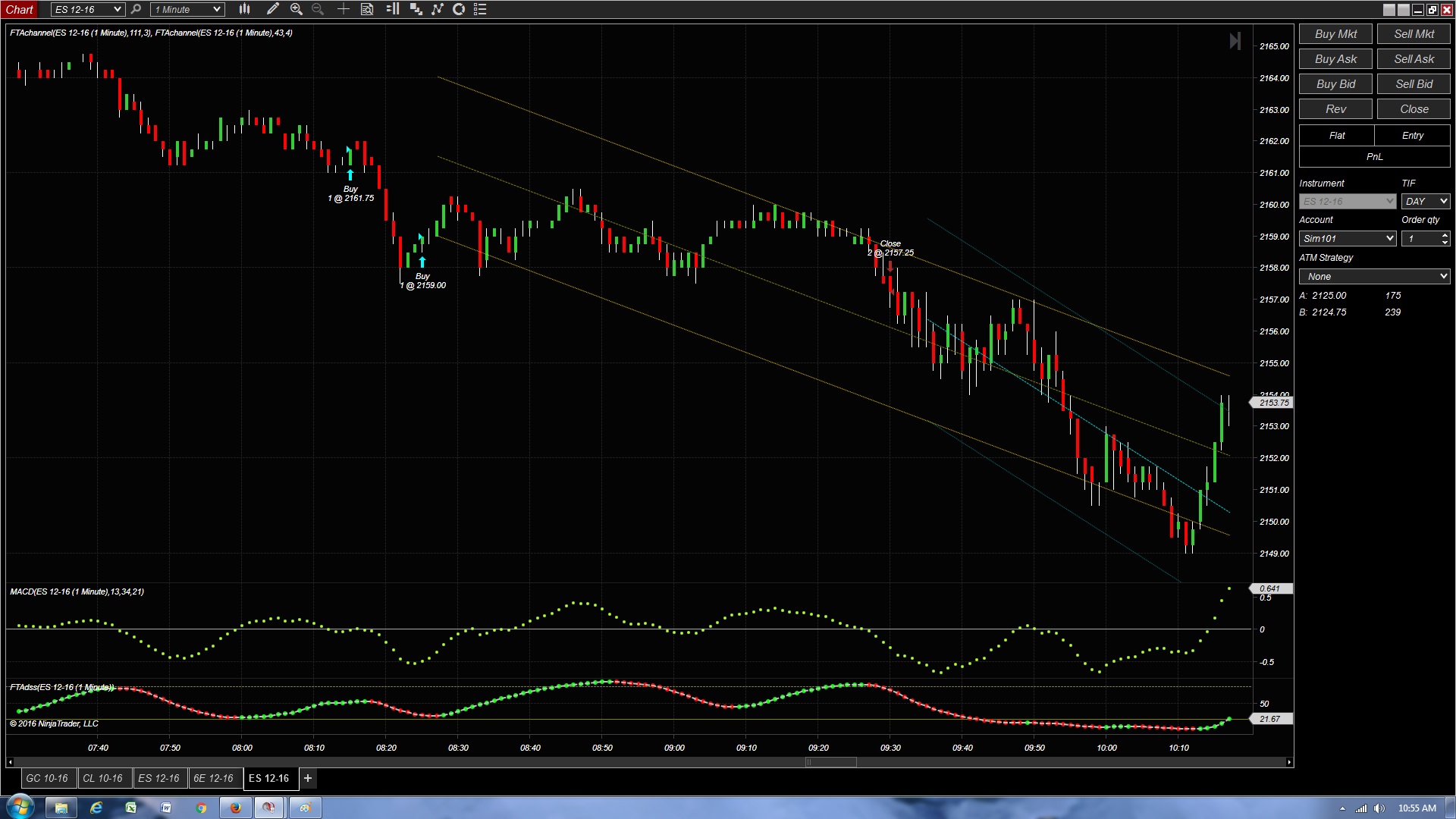The width and height of the screenshot is (1456, 819).
Task: Open the indicators icon
Action: [x=438, y=9]
